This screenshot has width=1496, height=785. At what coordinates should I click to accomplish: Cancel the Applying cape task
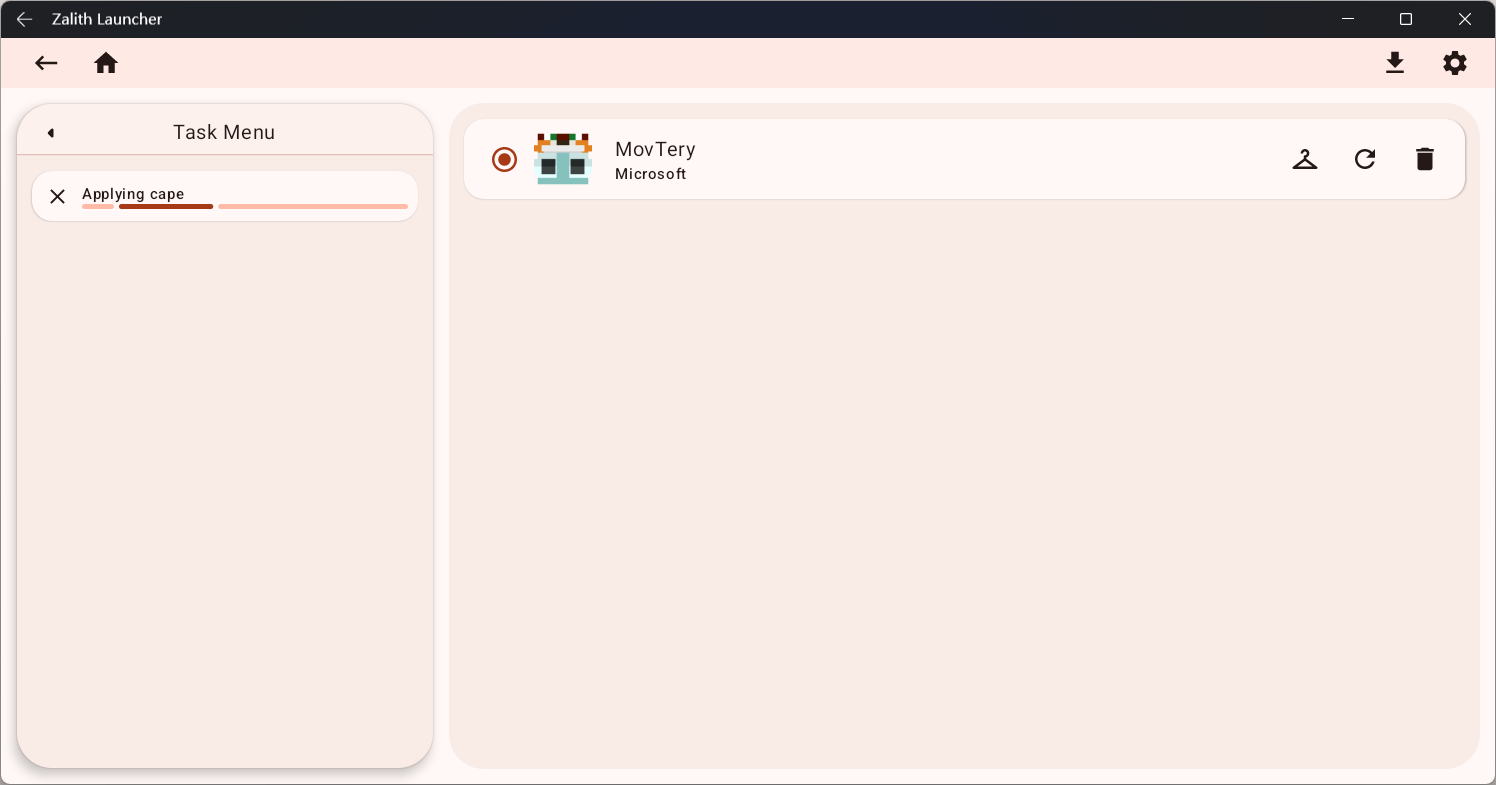point(58,196)
